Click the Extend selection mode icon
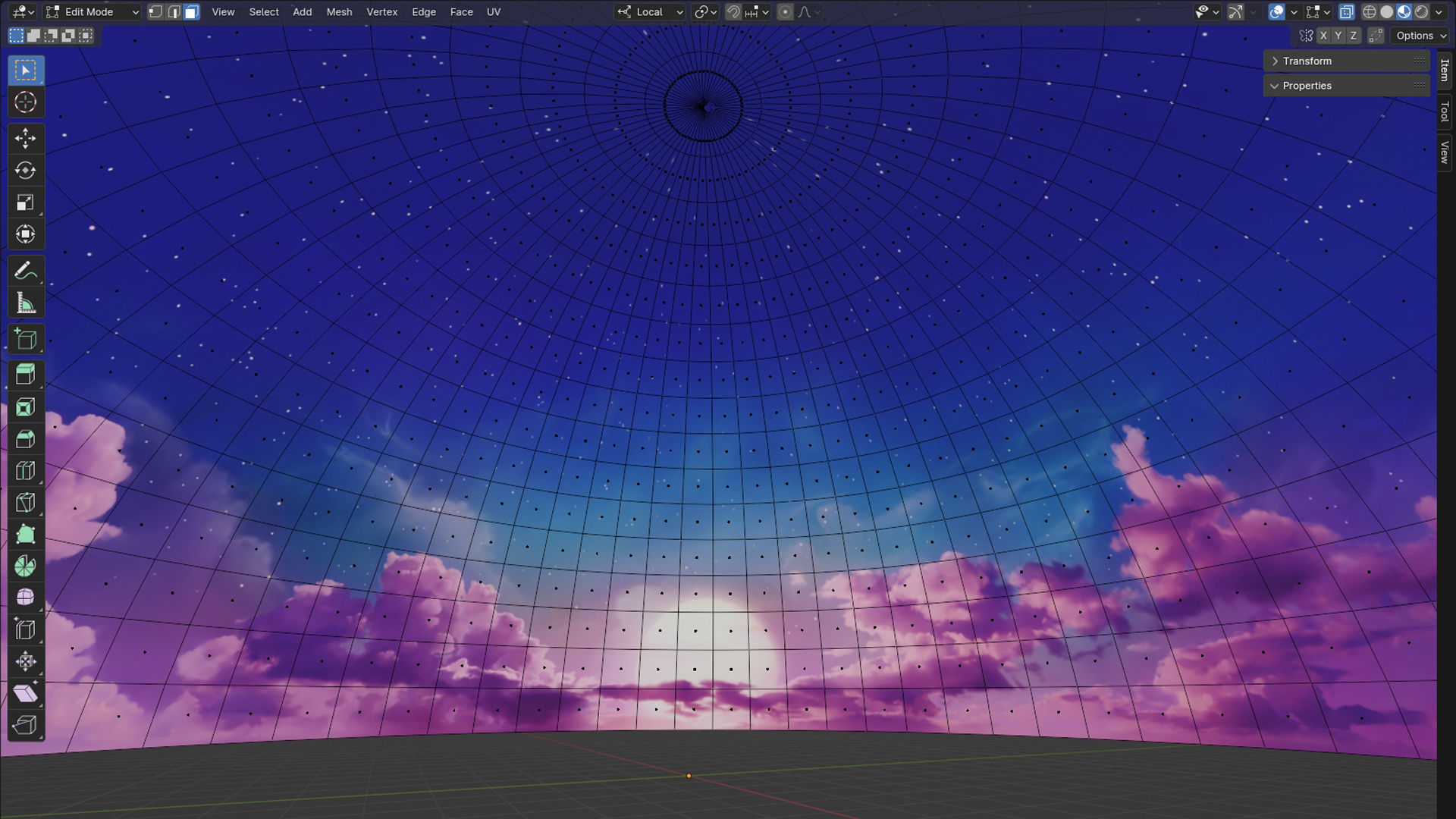This screenshot has height=819, width=1456. tap(33, 36)
